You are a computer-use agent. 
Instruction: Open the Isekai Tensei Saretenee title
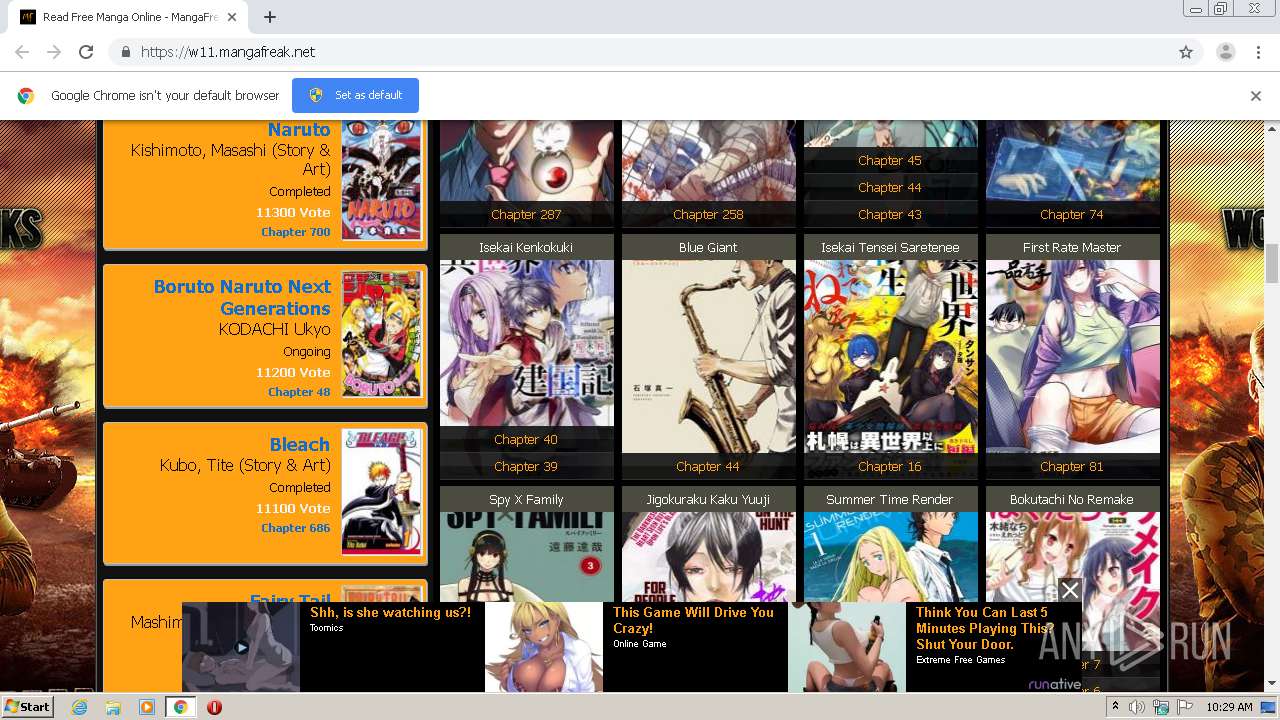click(890, 247)
